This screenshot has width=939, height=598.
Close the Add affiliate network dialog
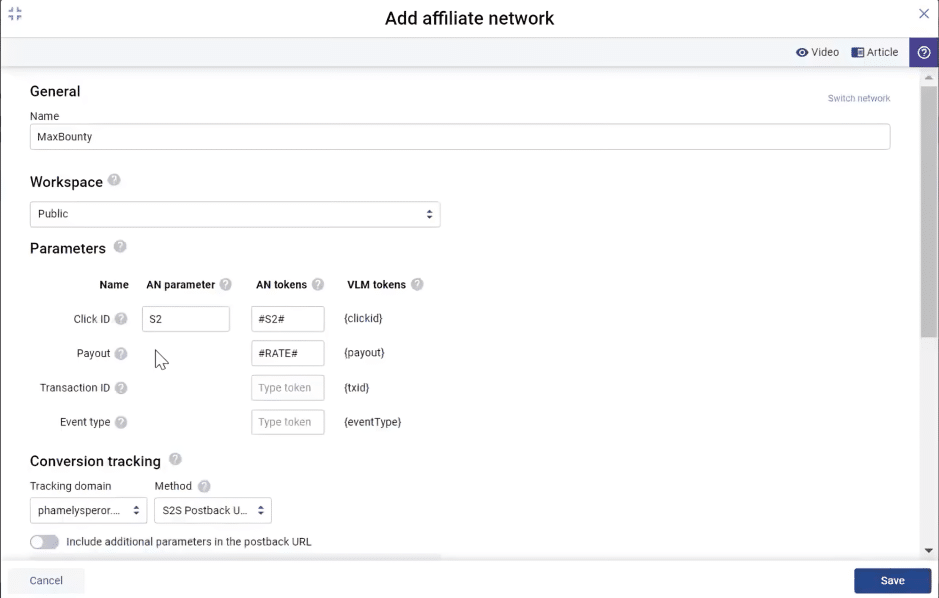tap(924, 14)
